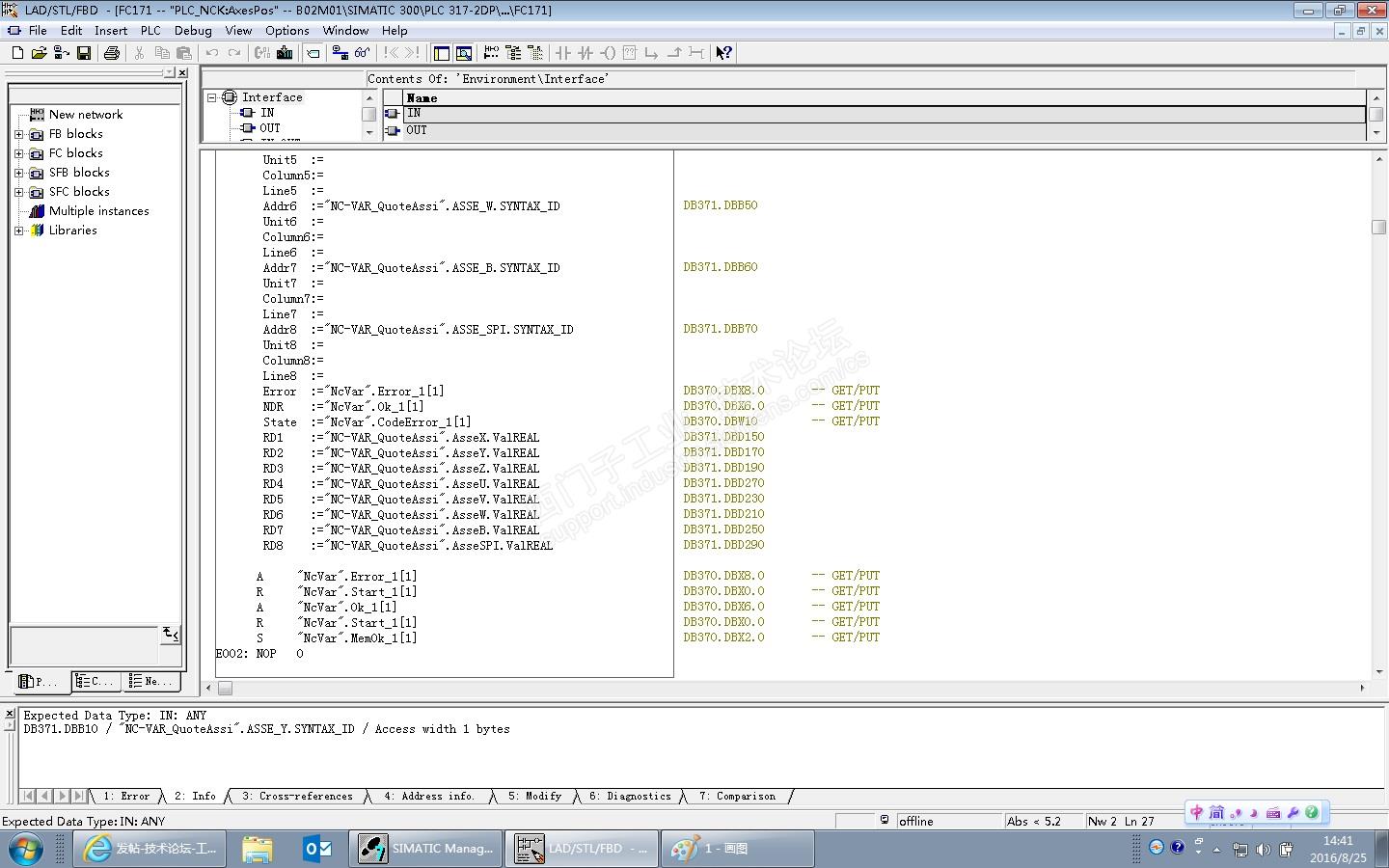Switch to the 4: Address info. tab
This screenshot has width=1389, height=868.
click(x=429, y=797)
